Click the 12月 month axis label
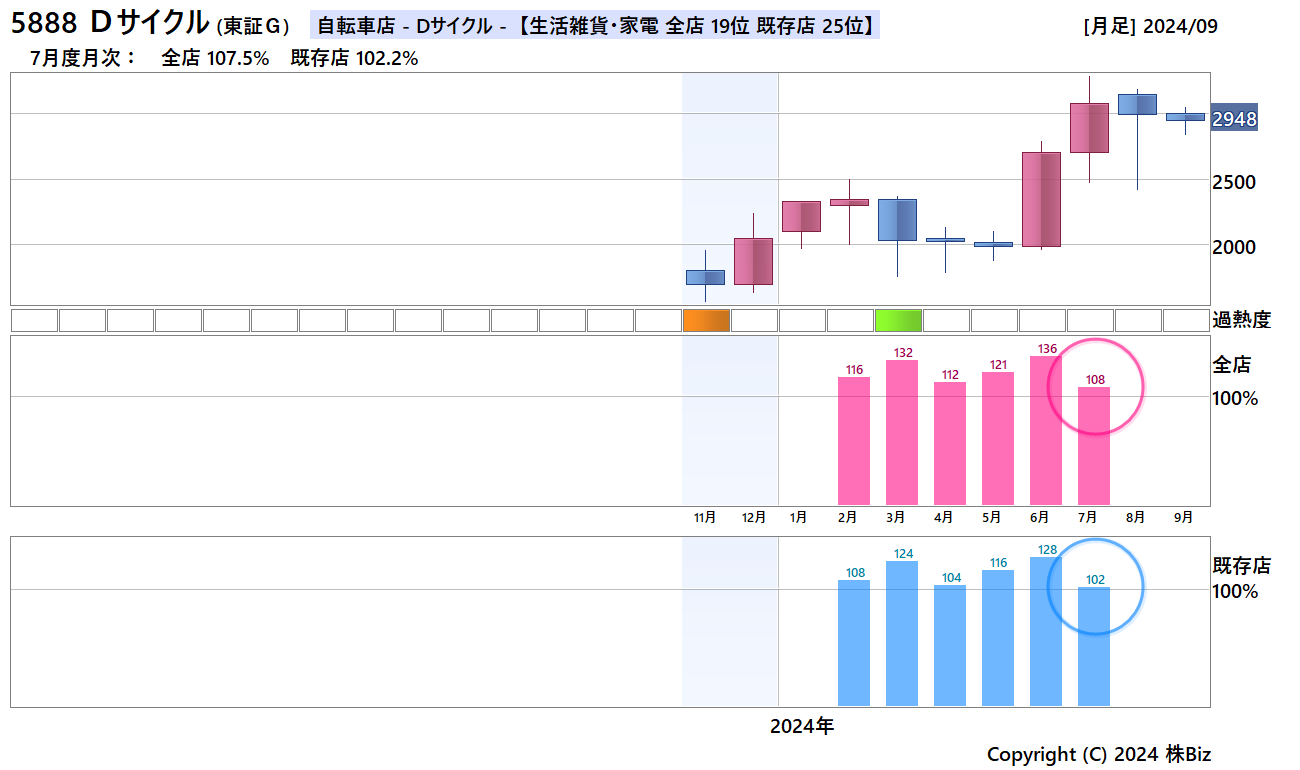 tap(753, 517)
